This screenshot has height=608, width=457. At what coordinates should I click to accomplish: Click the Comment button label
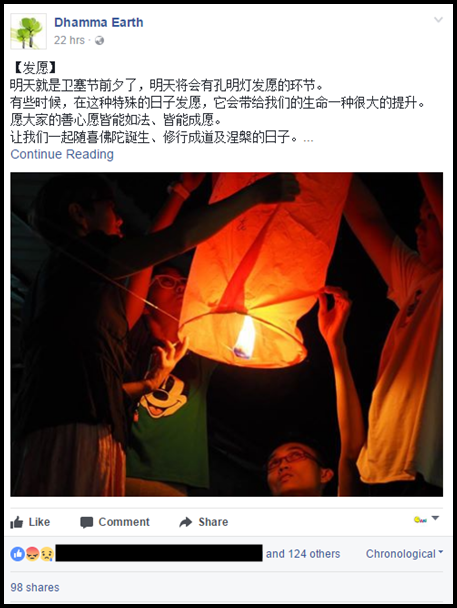click(124, 522)
